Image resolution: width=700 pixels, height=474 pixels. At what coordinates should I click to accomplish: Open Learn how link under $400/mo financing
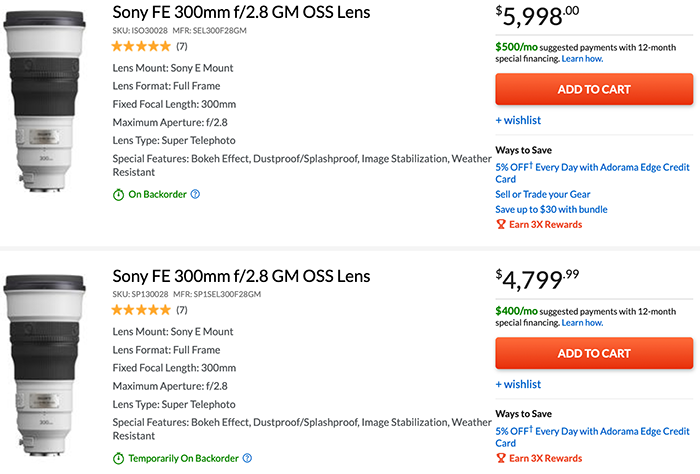click(x=582, y=323)
